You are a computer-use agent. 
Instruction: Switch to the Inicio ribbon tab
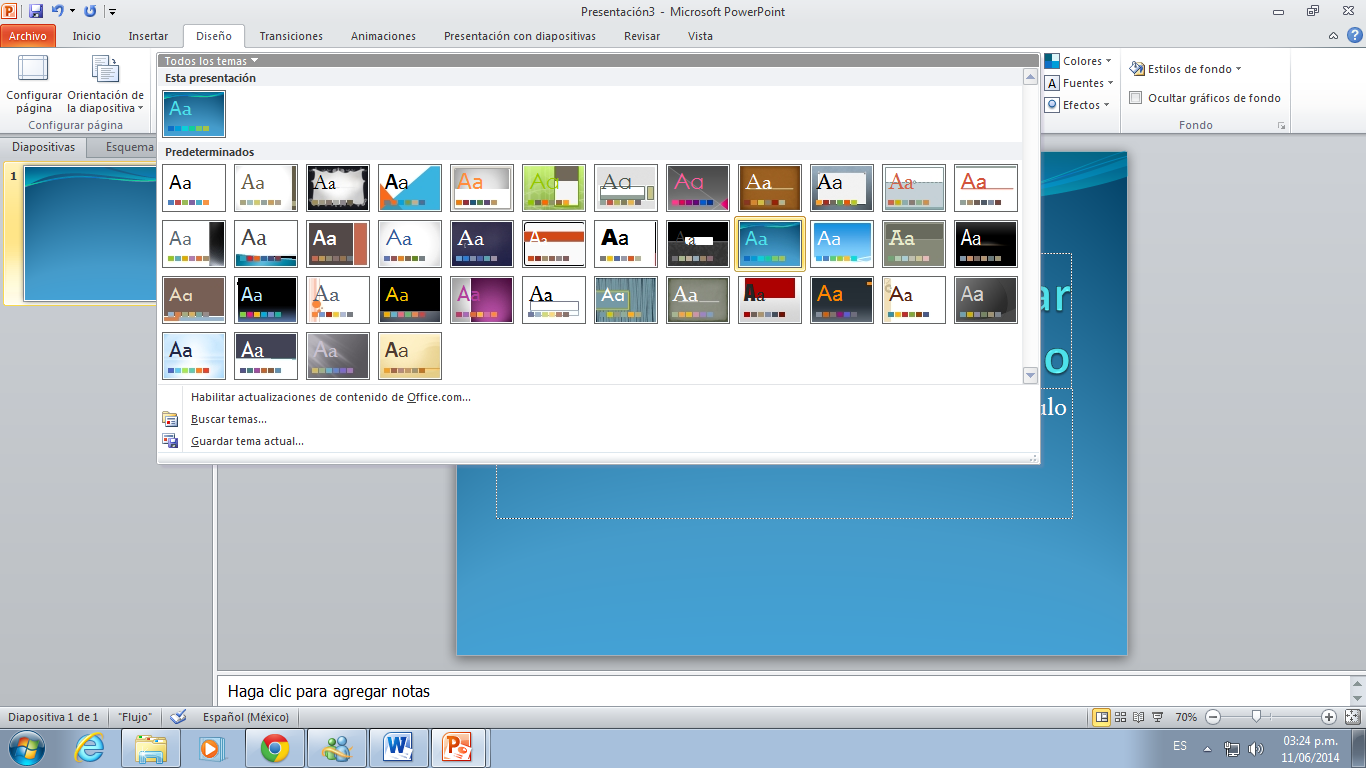pyautogui.click(x=87, y=36)
